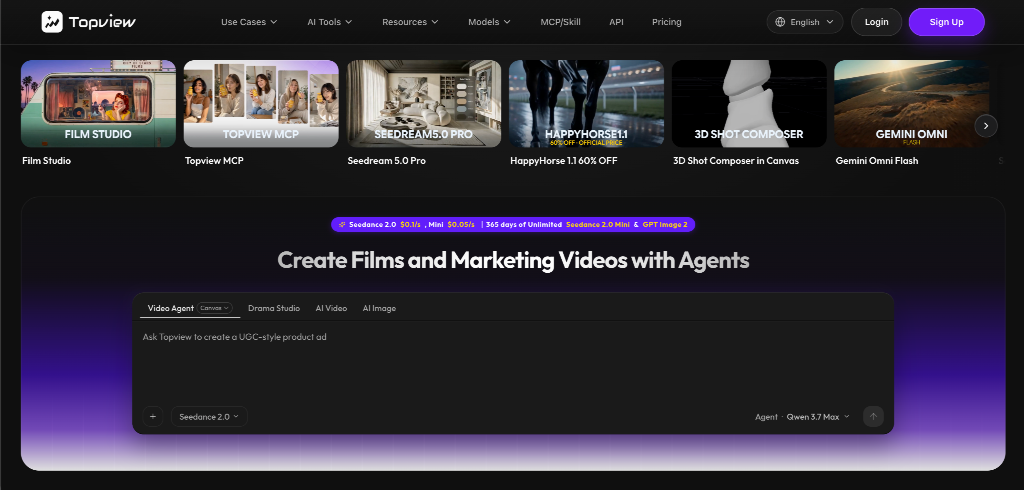Select the Video Agent tab
The image size is (1024, 490).
[170, 308]
